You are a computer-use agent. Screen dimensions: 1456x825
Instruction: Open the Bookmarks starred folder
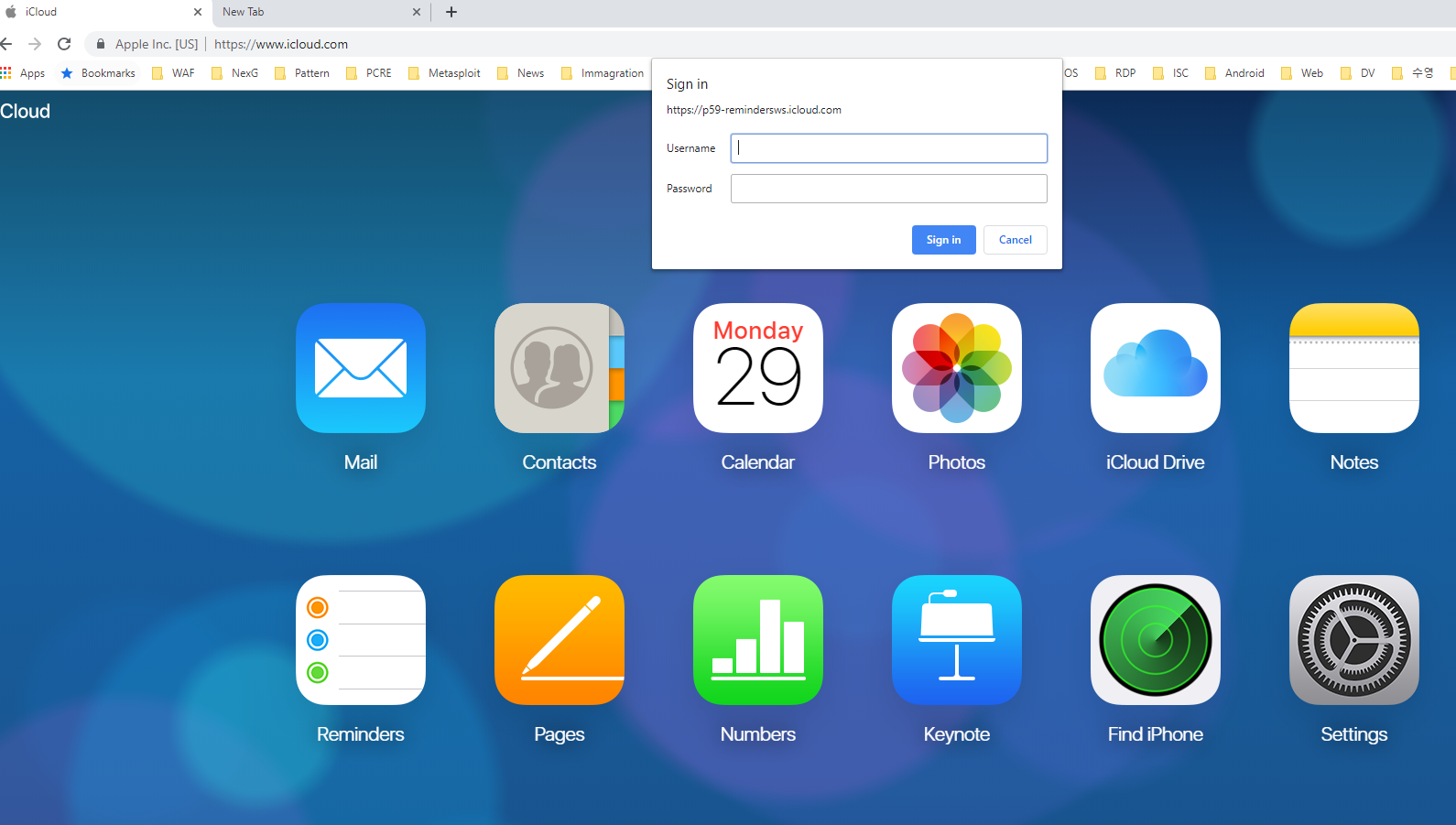tap(98, 73)
